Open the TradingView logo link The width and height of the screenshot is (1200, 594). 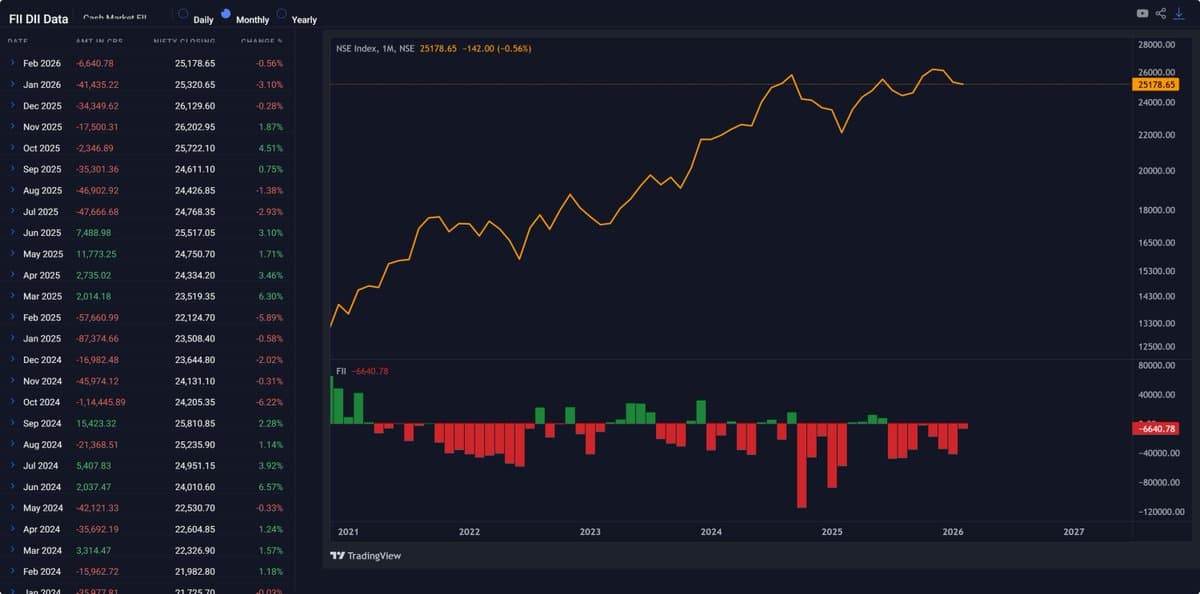click(x=366, y=556)
